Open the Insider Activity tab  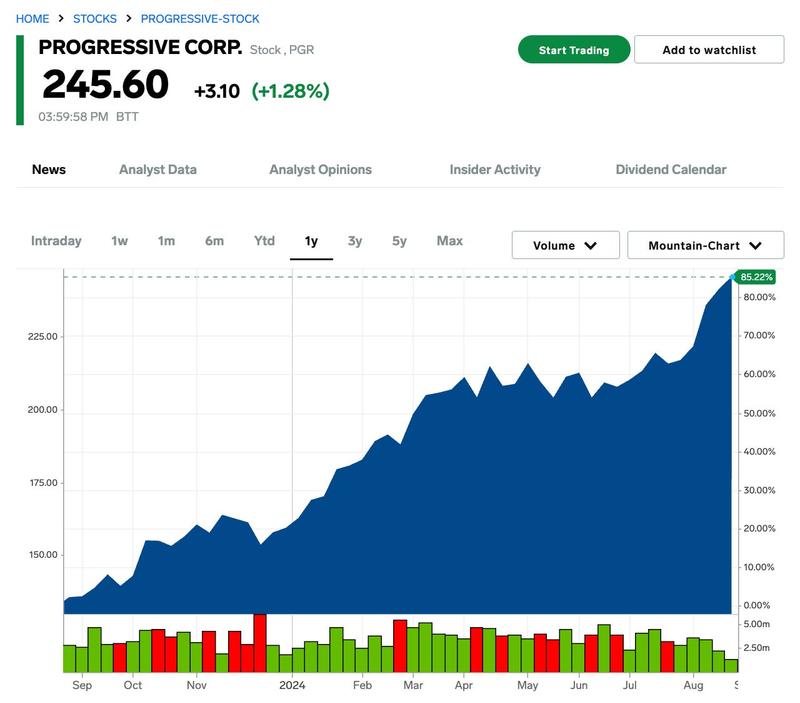(x=495, y=169)
